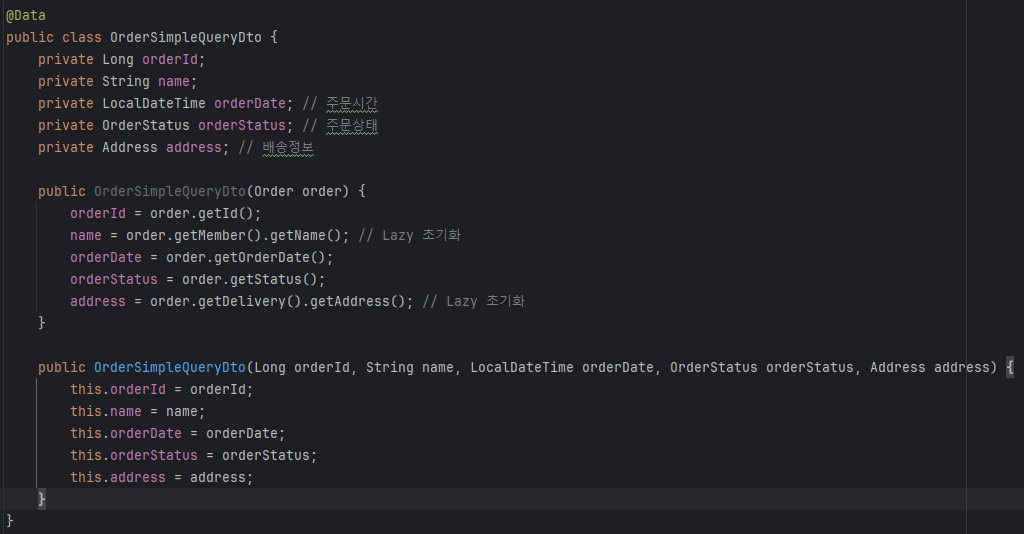Click the 'Lazy 초기화' comment after getAddress()
The height and width of the screenshot is (534, 1024).
coord(473,302)
